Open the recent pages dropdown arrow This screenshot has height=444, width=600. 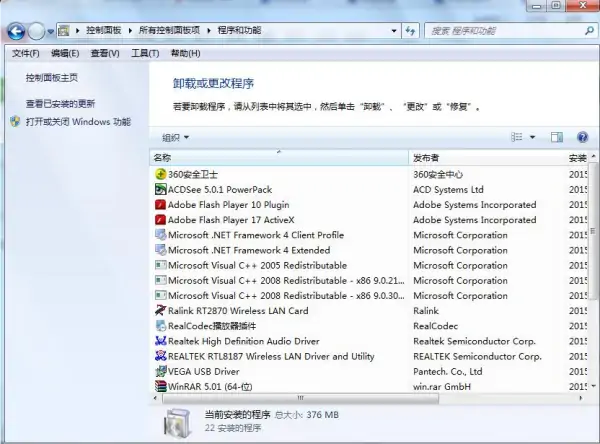(x=51, y=32)
